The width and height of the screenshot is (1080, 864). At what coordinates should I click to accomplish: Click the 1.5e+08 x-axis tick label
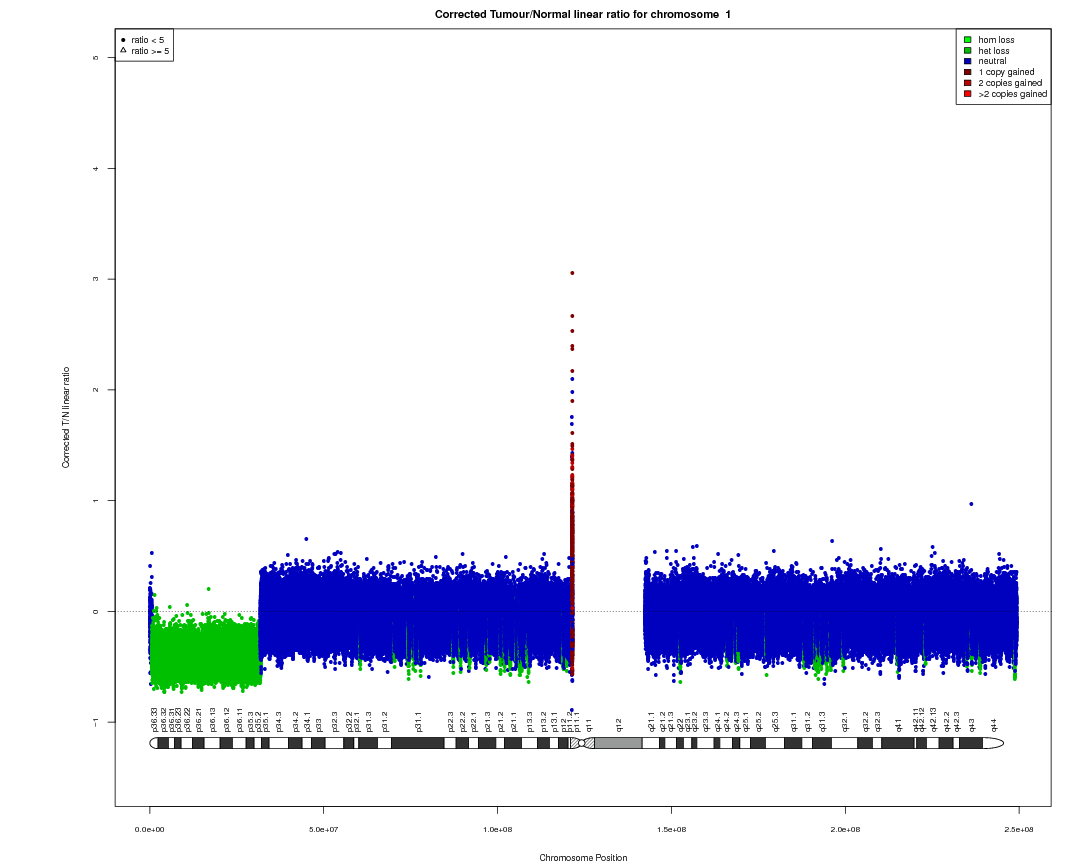(x=672, y=830)
